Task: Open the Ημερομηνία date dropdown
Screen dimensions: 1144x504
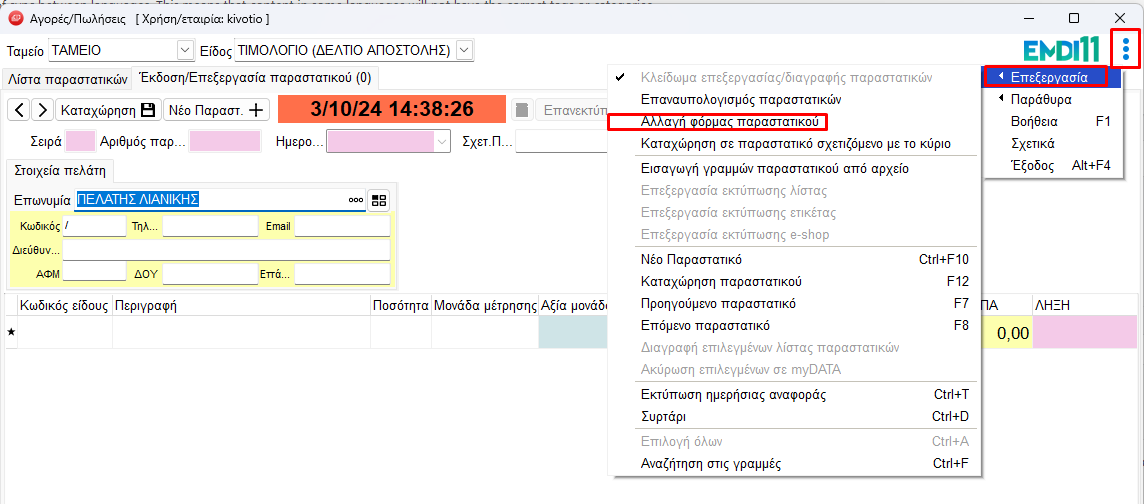Action: pos(442,142)
